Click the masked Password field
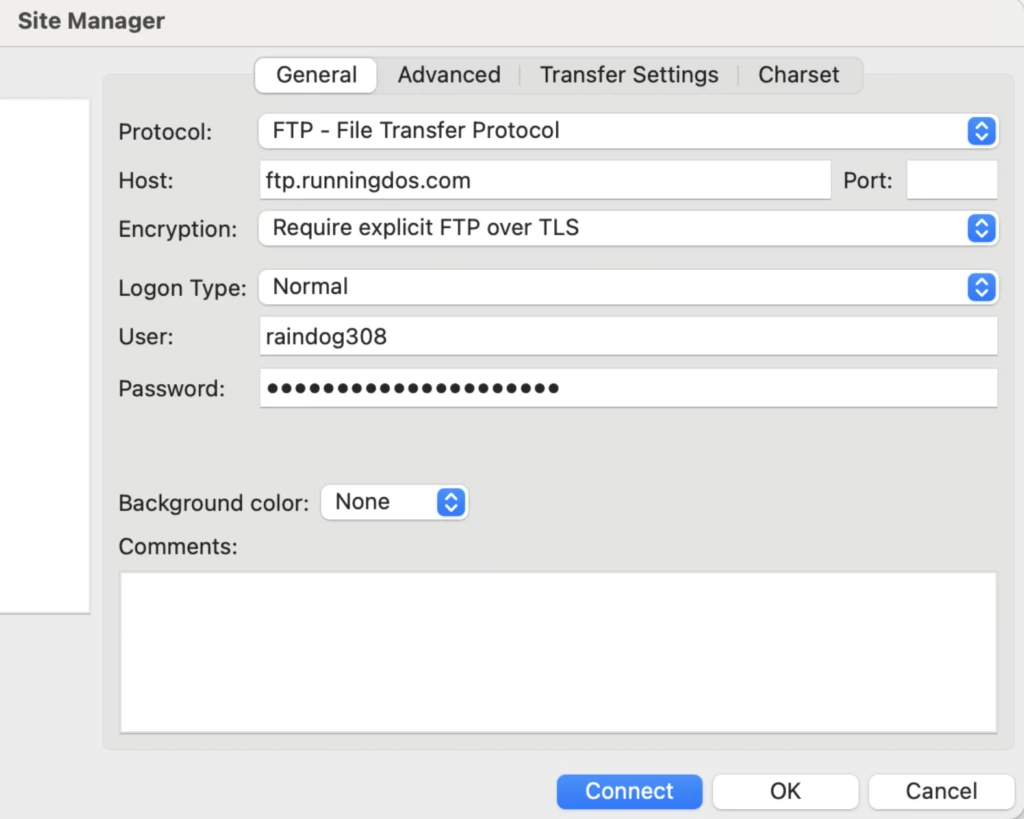Screen dimensions: 1024x819 pyautogui.click(x=628, y=389)
